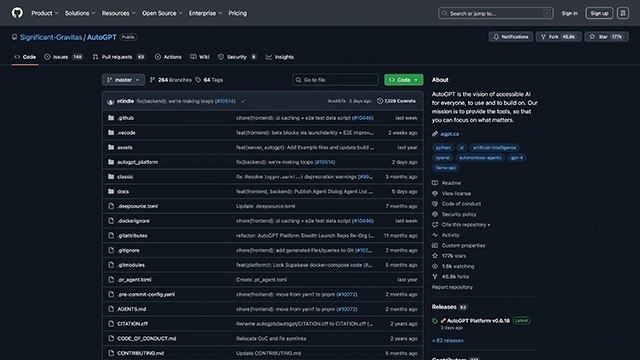This screenshot has height=360, width=640.
Task: Open the + 62 releases link
Action: tap(448, 340)
